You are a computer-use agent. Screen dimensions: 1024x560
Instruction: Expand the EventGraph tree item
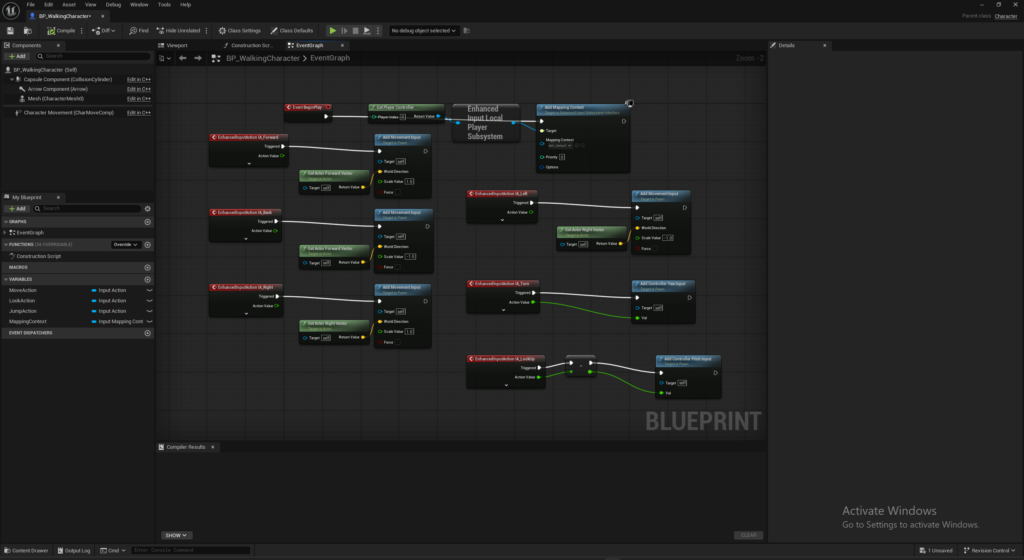(x=5, y=232)
